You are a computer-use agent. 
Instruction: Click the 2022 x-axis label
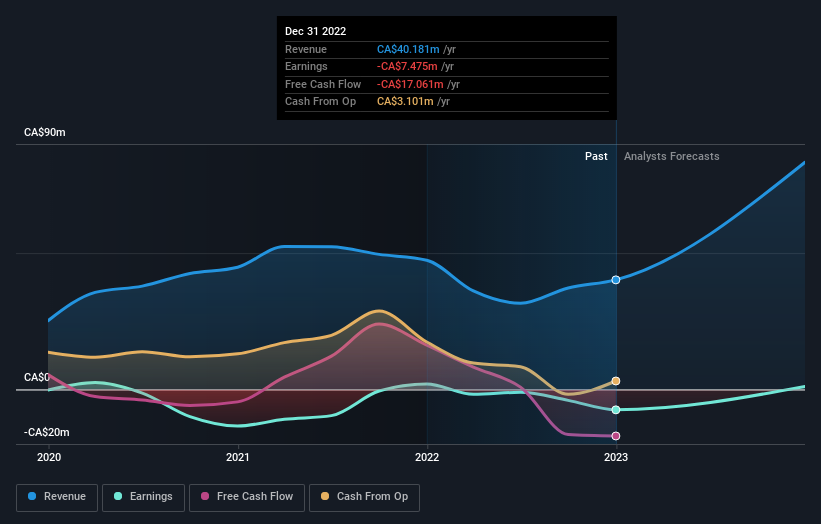[427, 458]
